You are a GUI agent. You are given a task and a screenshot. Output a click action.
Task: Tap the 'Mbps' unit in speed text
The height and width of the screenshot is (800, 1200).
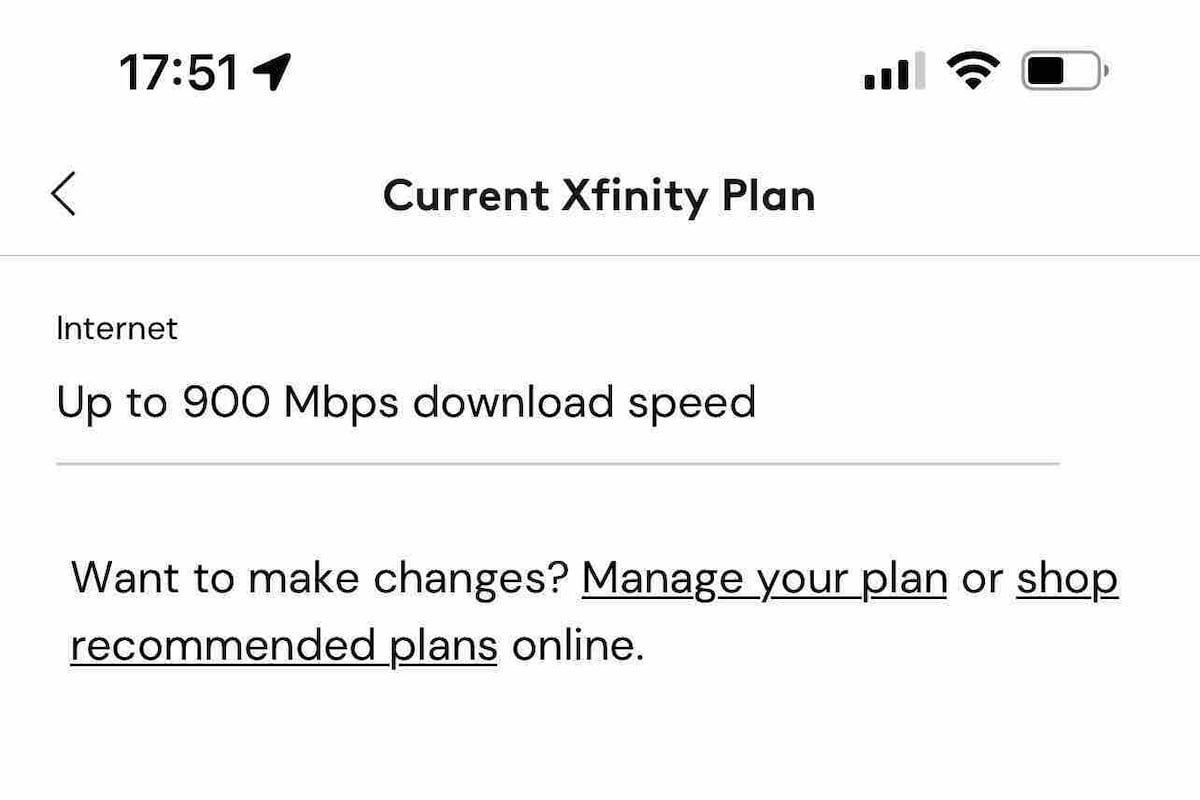coord(342,403)
